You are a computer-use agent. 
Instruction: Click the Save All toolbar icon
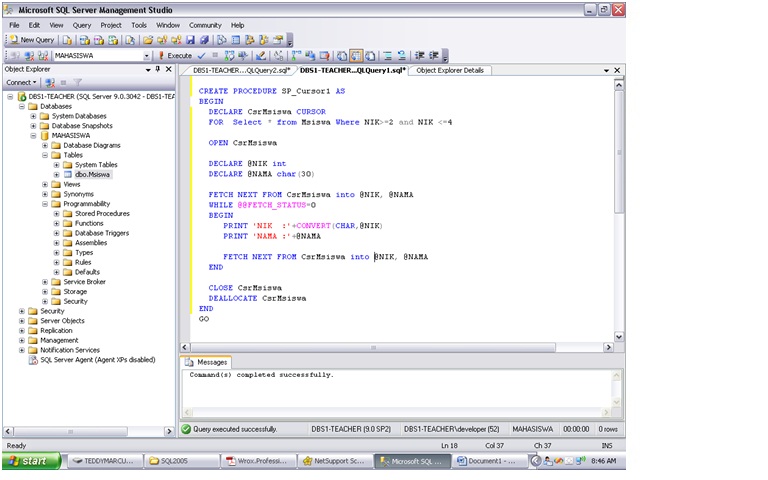click(x=204, y=40)
